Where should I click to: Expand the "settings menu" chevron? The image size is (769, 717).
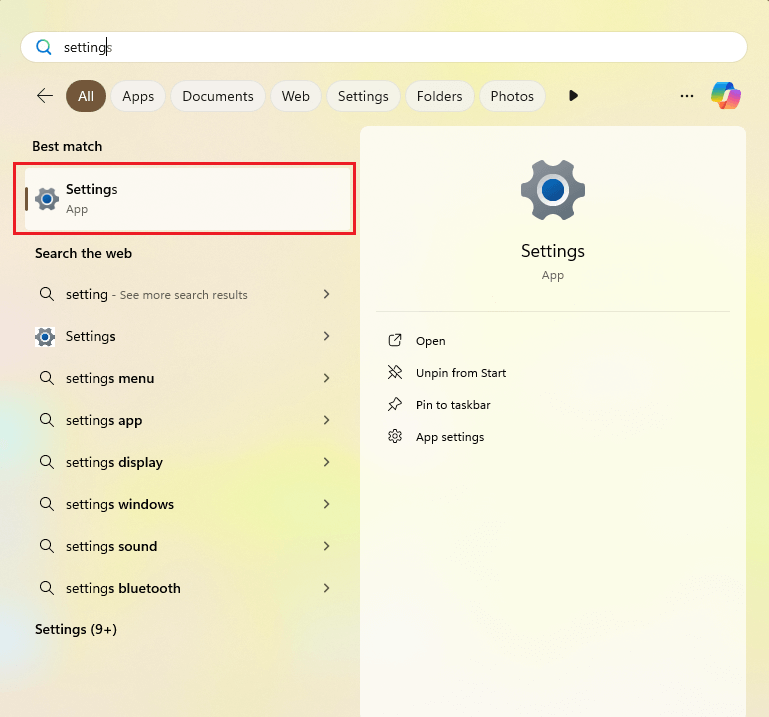pos(327,378)
